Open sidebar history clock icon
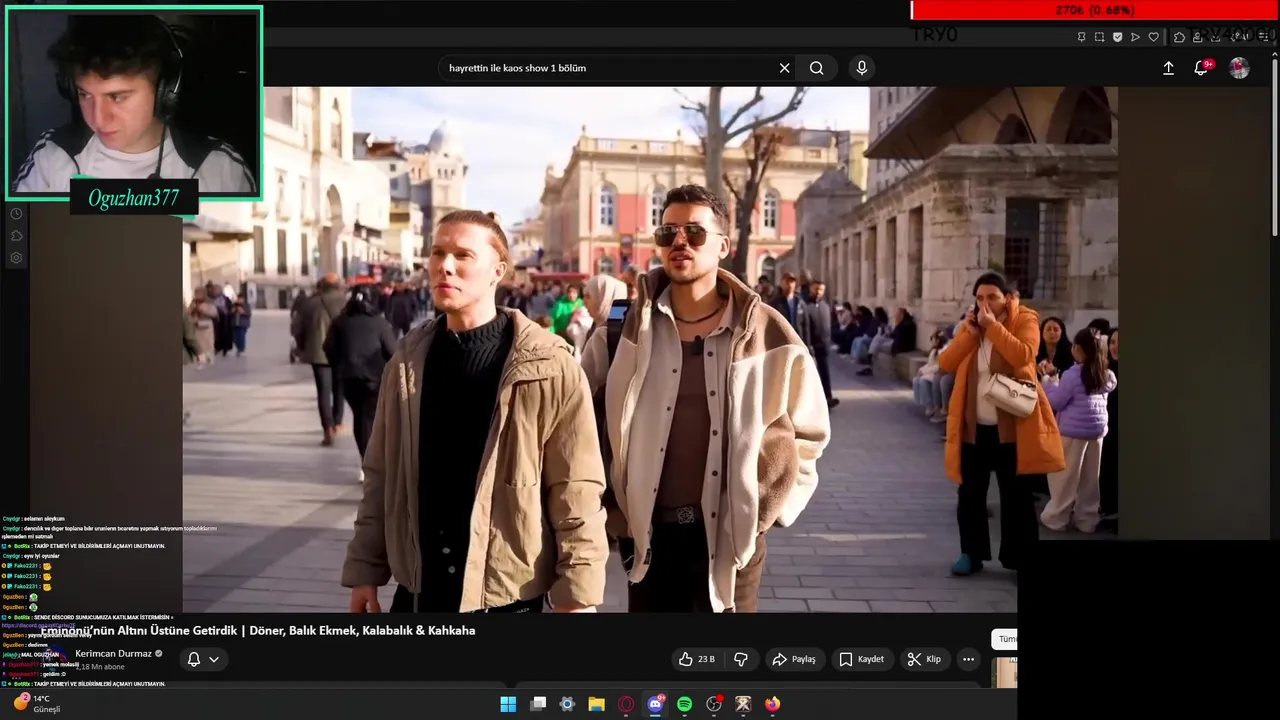The height and width of the screenshot is (720, 1280). [x=16, y=214]
